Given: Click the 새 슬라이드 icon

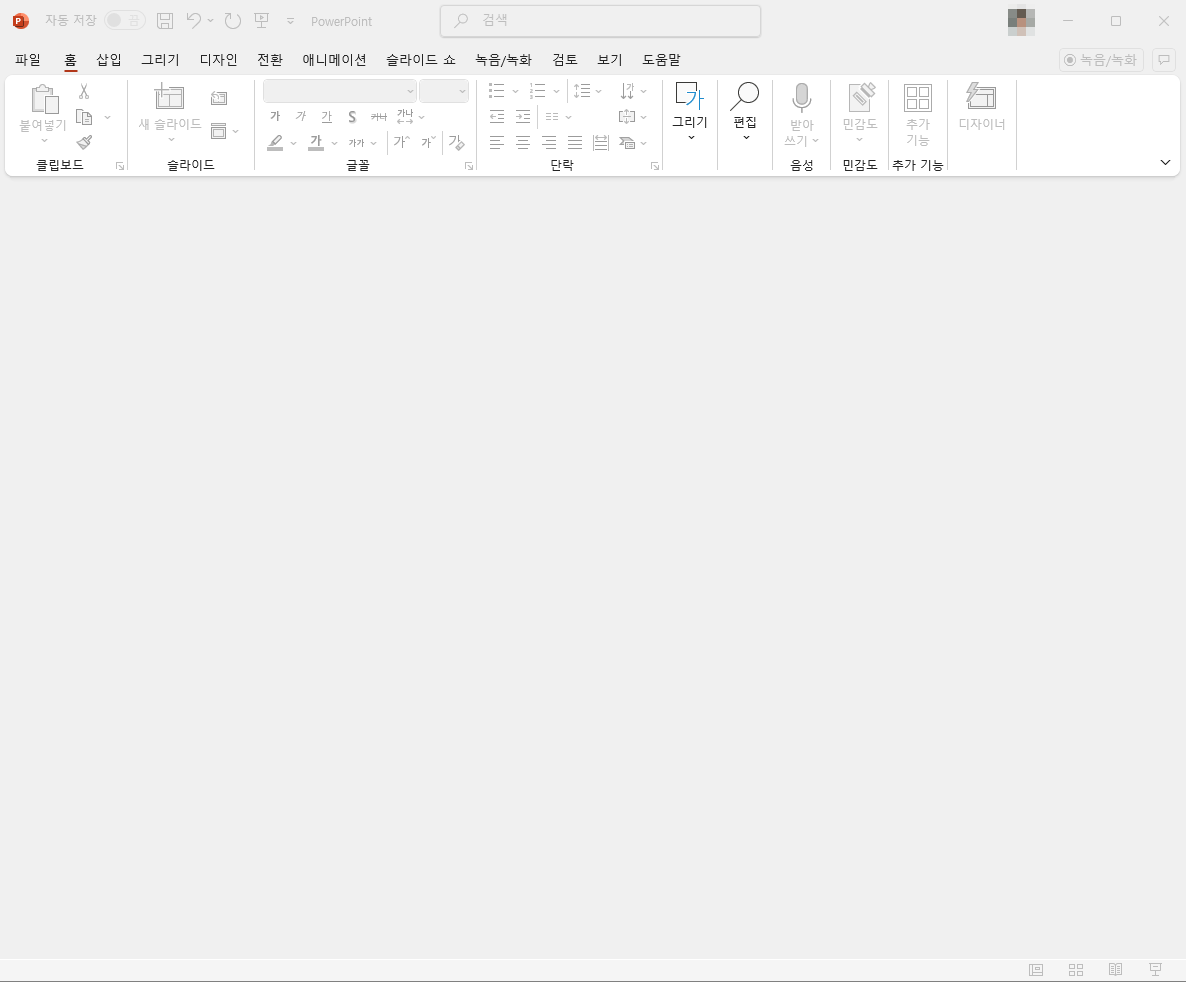Looking at the screenshot, I should [169, 98].
